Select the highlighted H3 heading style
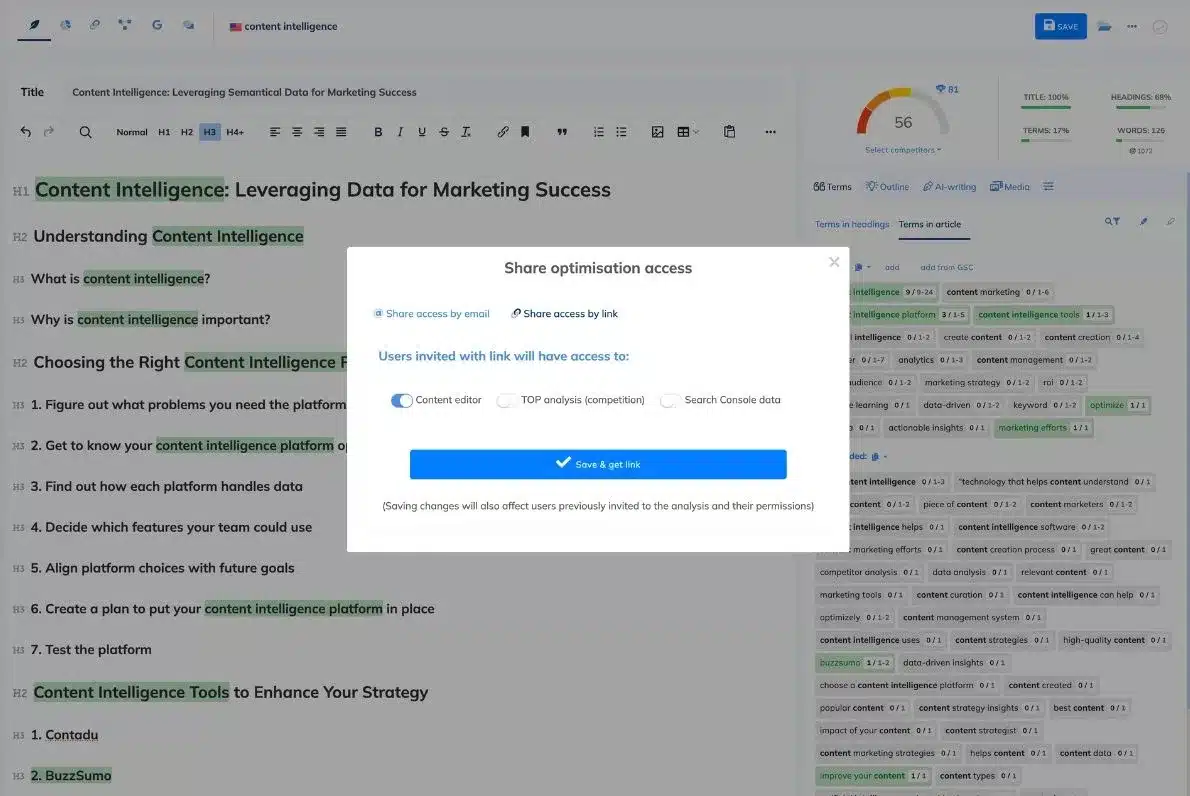The image size is (1190, 796). coord(209,132)
